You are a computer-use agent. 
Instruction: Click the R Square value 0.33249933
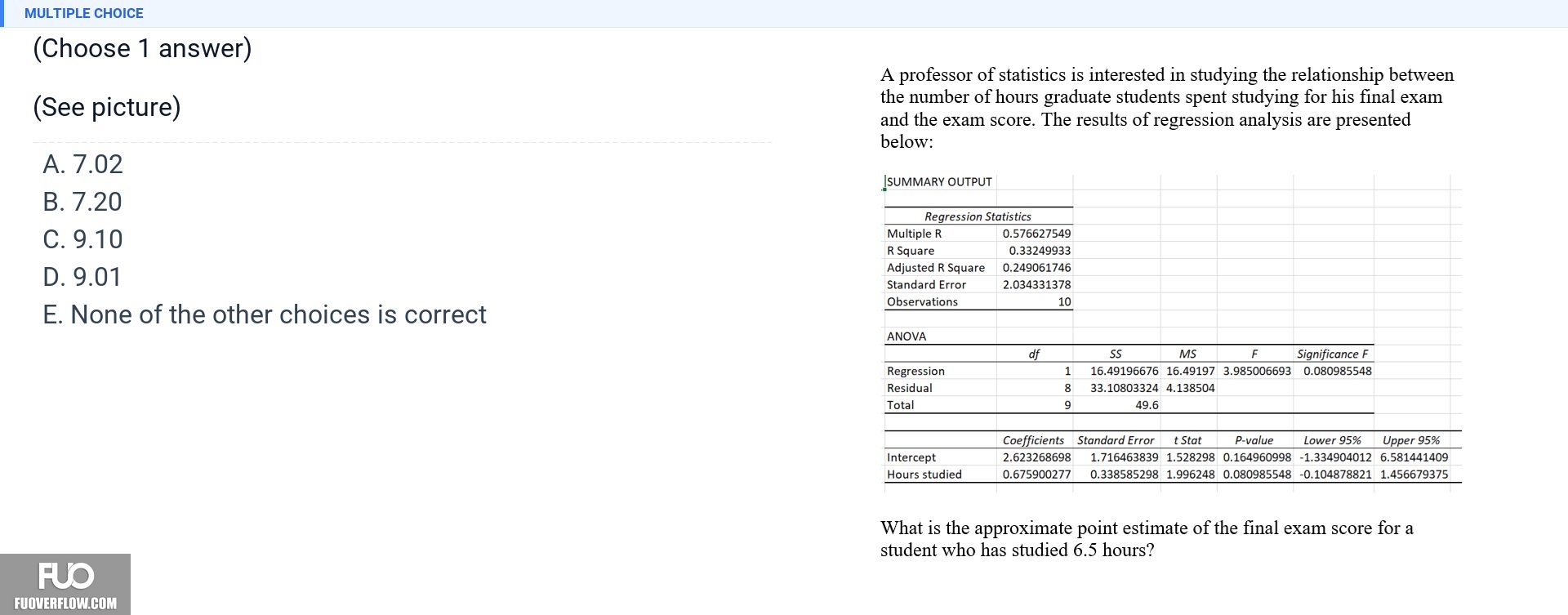[x=1040, y=251]
